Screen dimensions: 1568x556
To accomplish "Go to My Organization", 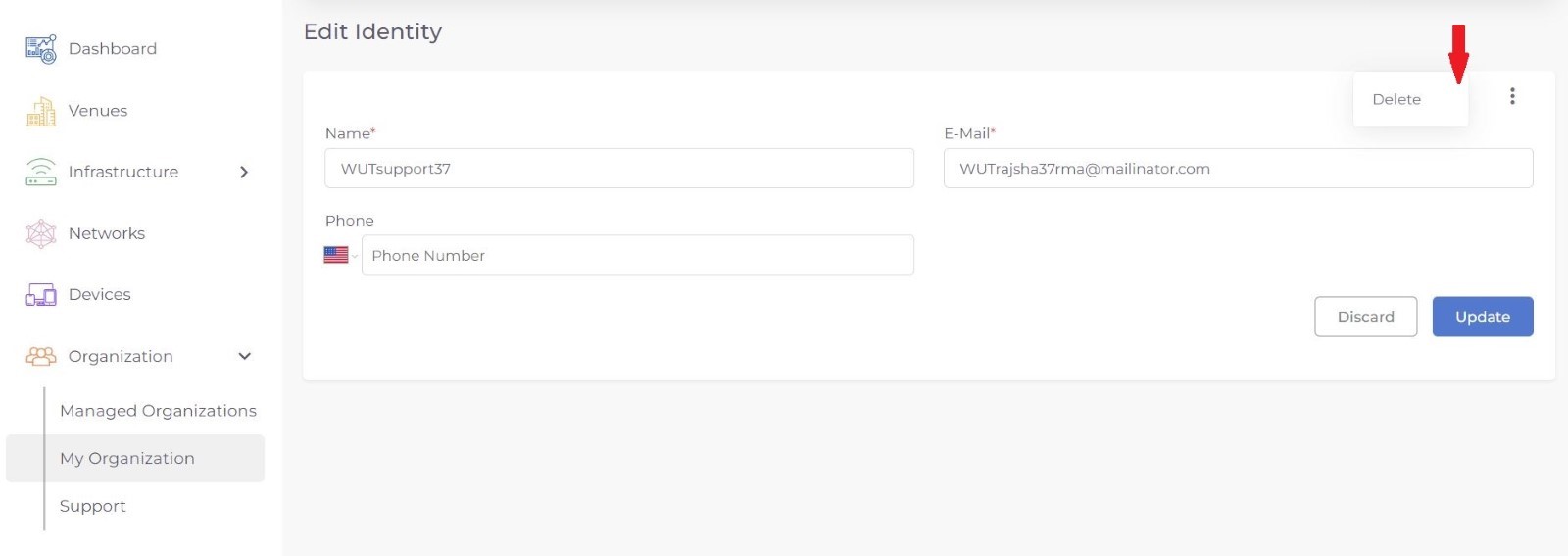I will click(127, 458).
